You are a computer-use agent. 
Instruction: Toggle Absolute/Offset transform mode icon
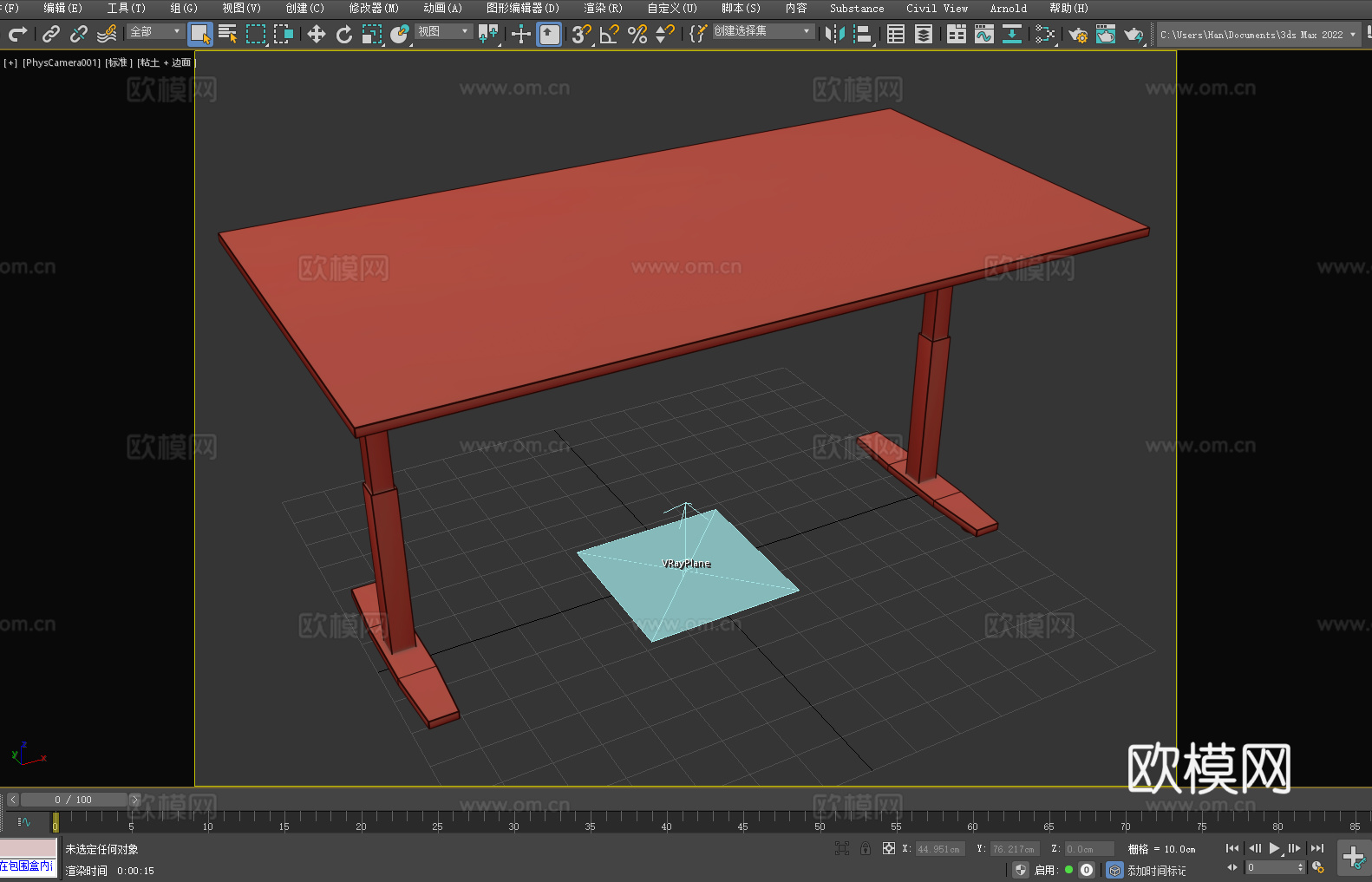(x=889, y=848)
